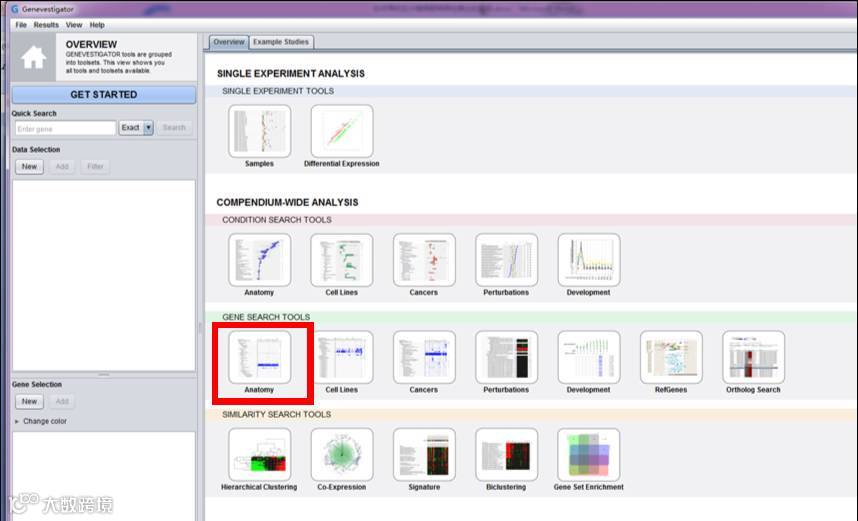Screen dimensions: 858x521
Task: Click the SINGLE EXPERIMENT ANALYSIS heading
Action: [x=291, y=73]
